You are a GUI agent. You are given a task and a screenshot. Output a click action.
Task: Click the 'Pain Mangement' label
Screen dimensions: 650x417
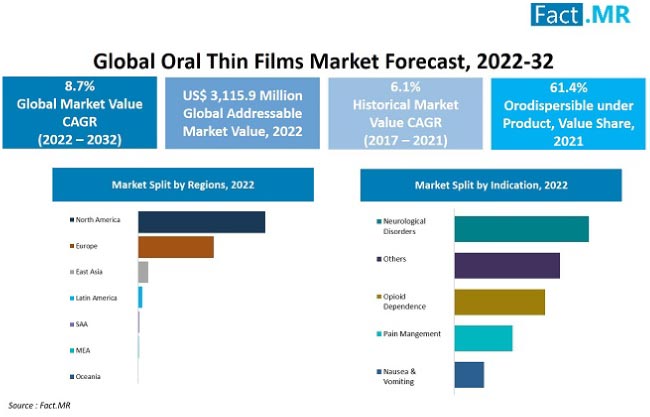412,334
